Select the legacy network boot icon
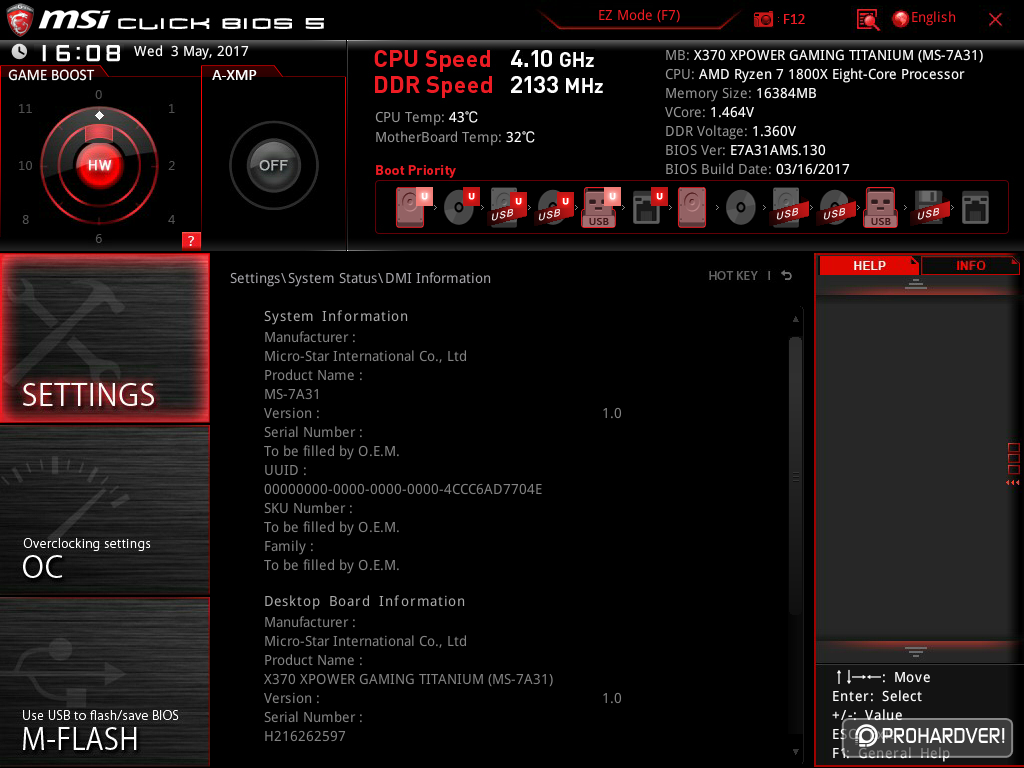This screenshot has height=768, width=1024. coord(975,208)
